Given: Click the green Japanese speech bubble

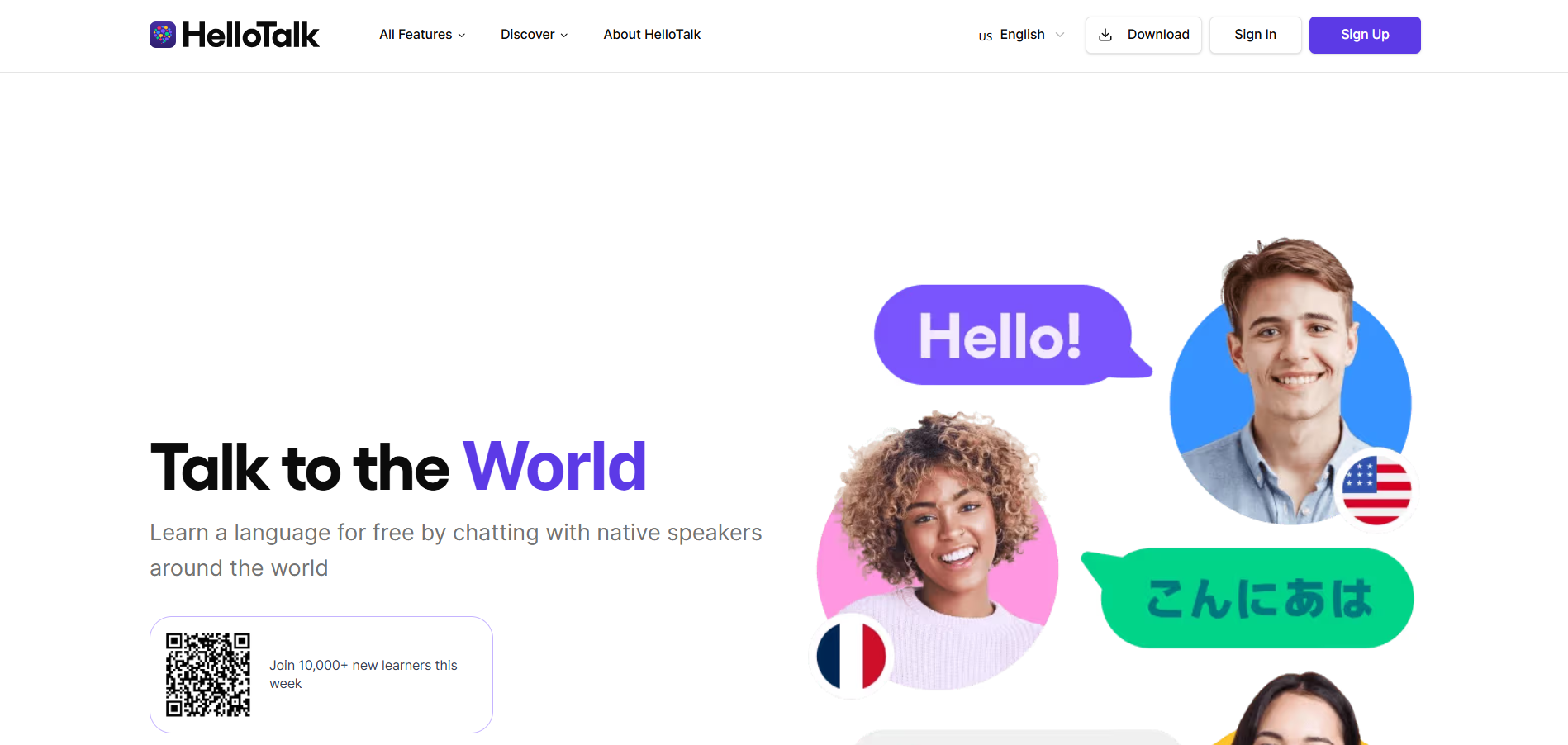Looking at the screenshot, I should point(1247,598).
